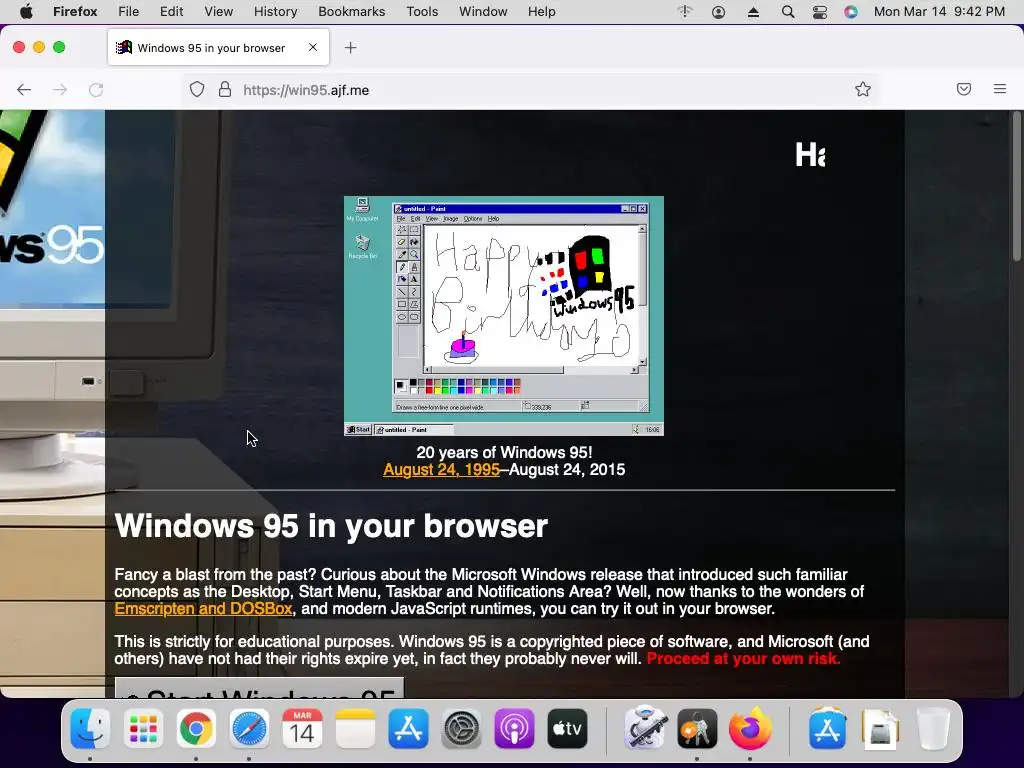
Task: Open the Edit menu
Action: (172, 12)
